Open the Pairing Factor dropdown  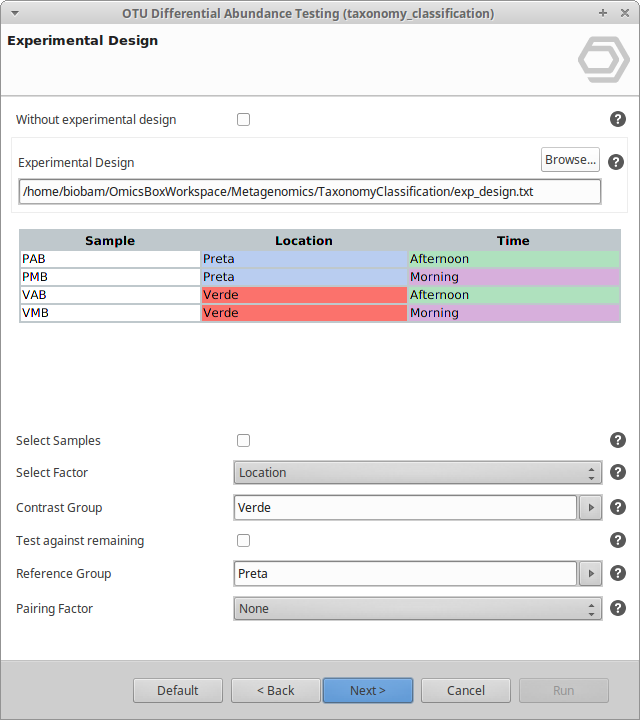(x=417, y=608)
